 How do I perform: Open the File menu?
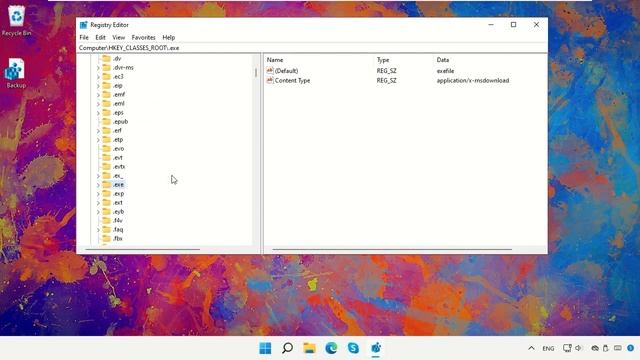click(84, 37)
